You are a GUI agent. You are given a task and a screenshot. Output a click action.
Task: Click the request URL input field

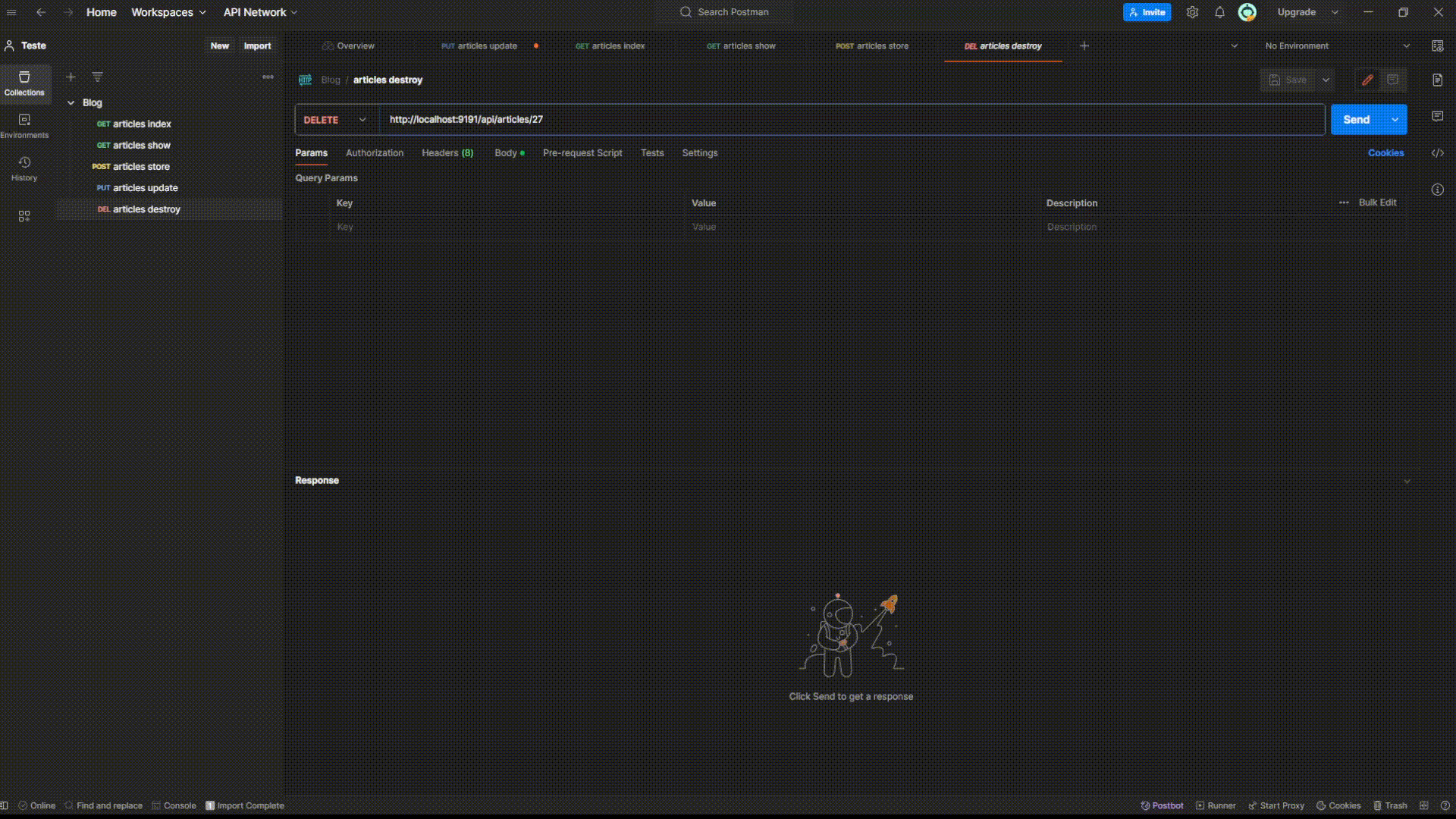(834, 120)
